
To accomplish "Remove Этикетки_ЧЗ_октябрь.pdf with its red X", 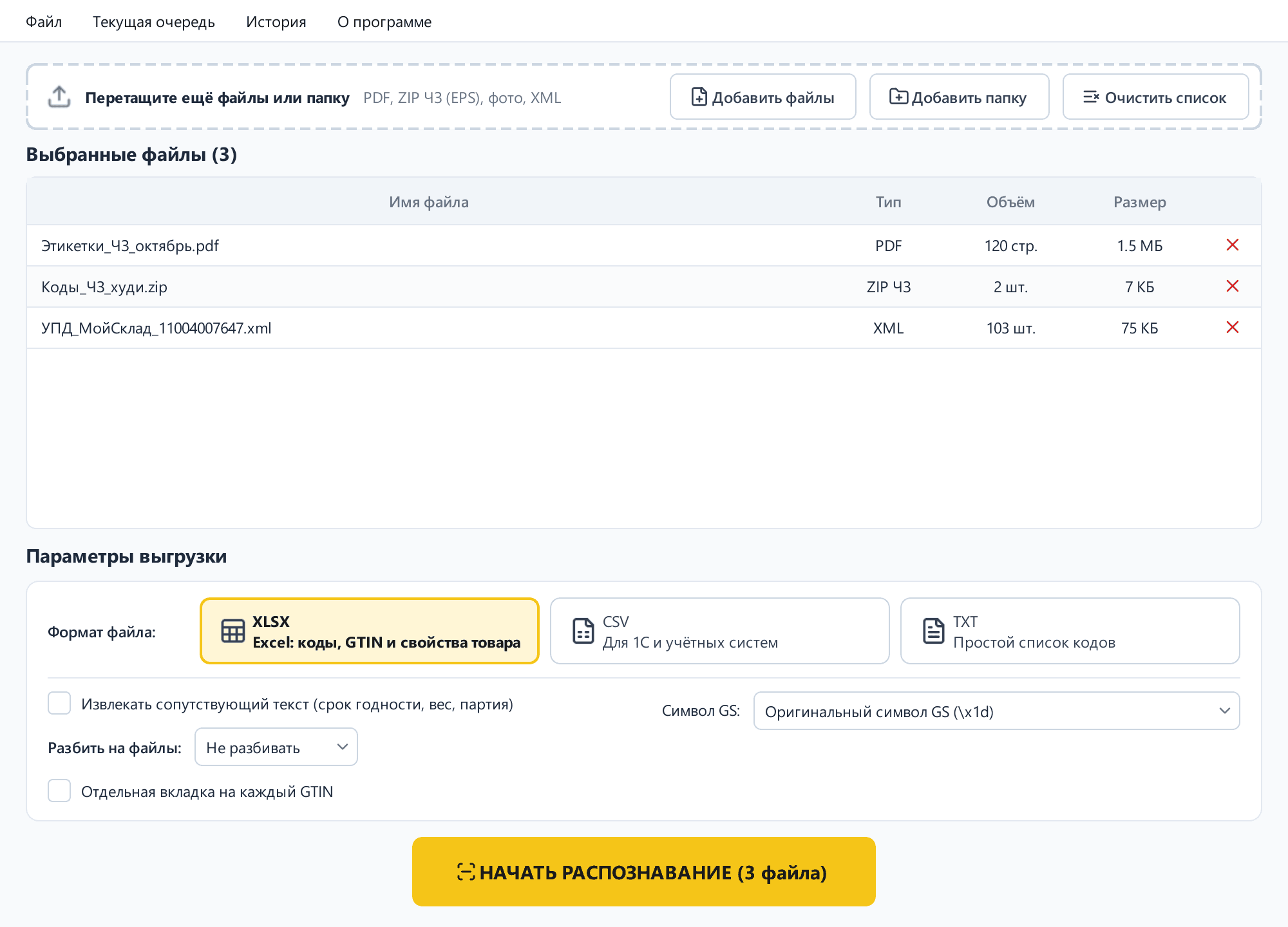I will point(1233,245).
